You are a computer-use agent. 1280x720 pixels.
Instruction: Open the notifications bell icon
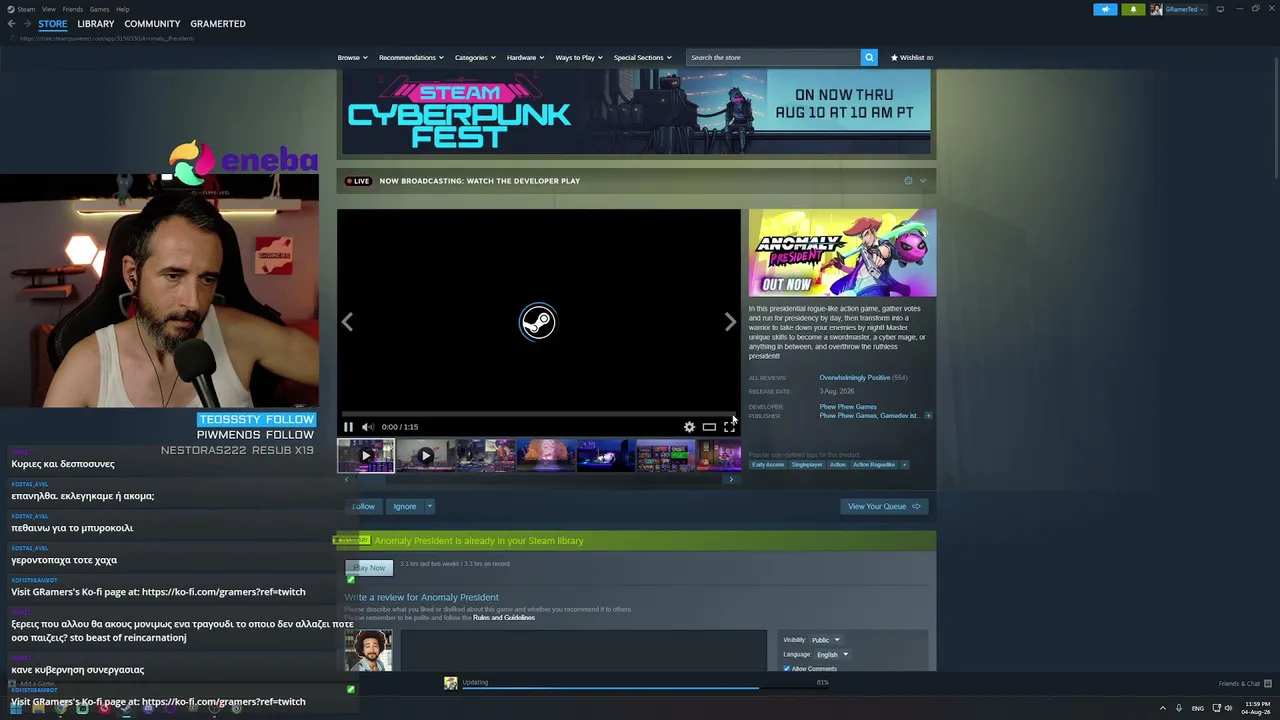[x=1133, y=9]
